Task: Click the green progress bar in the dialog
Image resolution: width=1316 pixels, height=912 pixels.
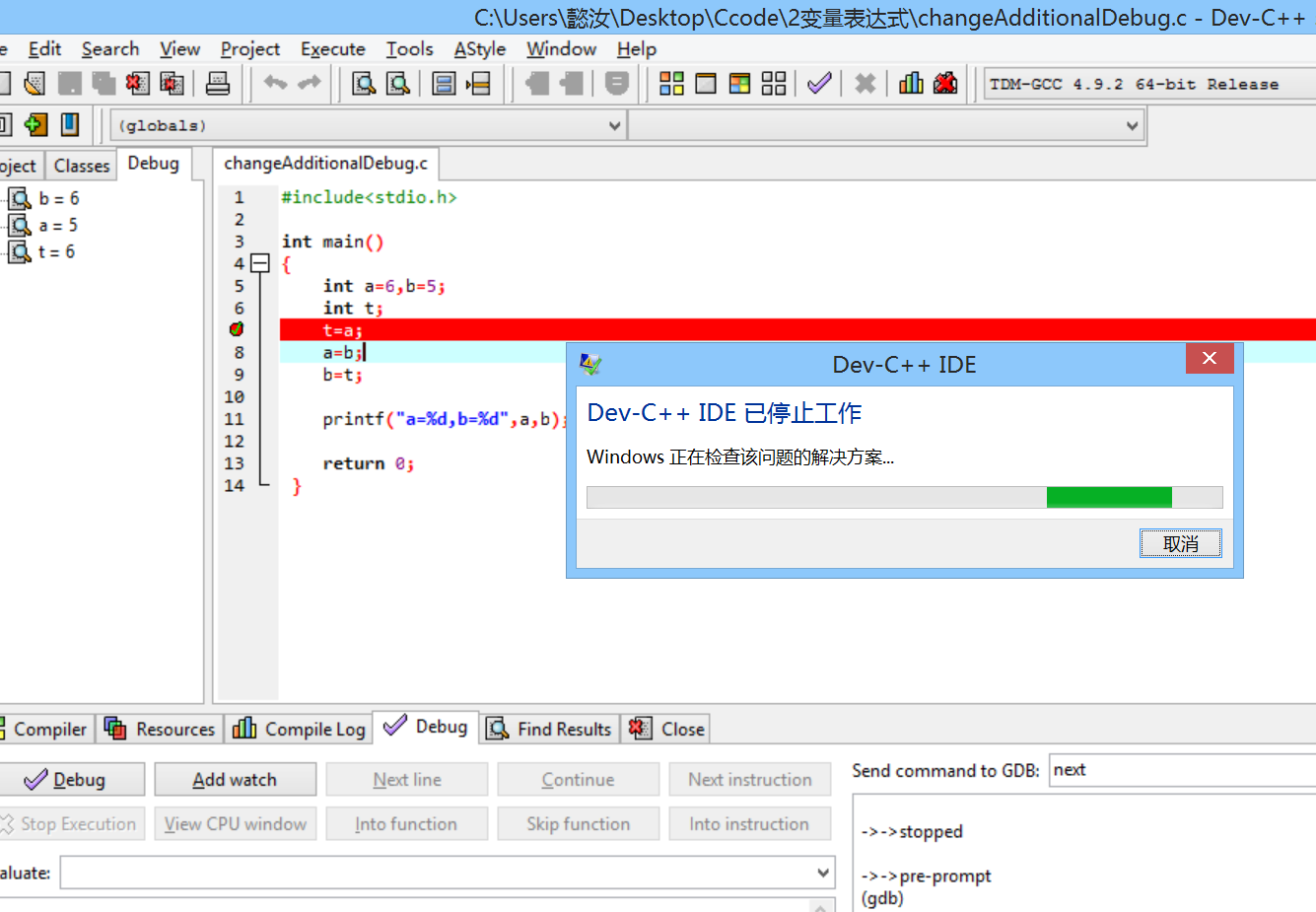Action: coord(1109,497)
